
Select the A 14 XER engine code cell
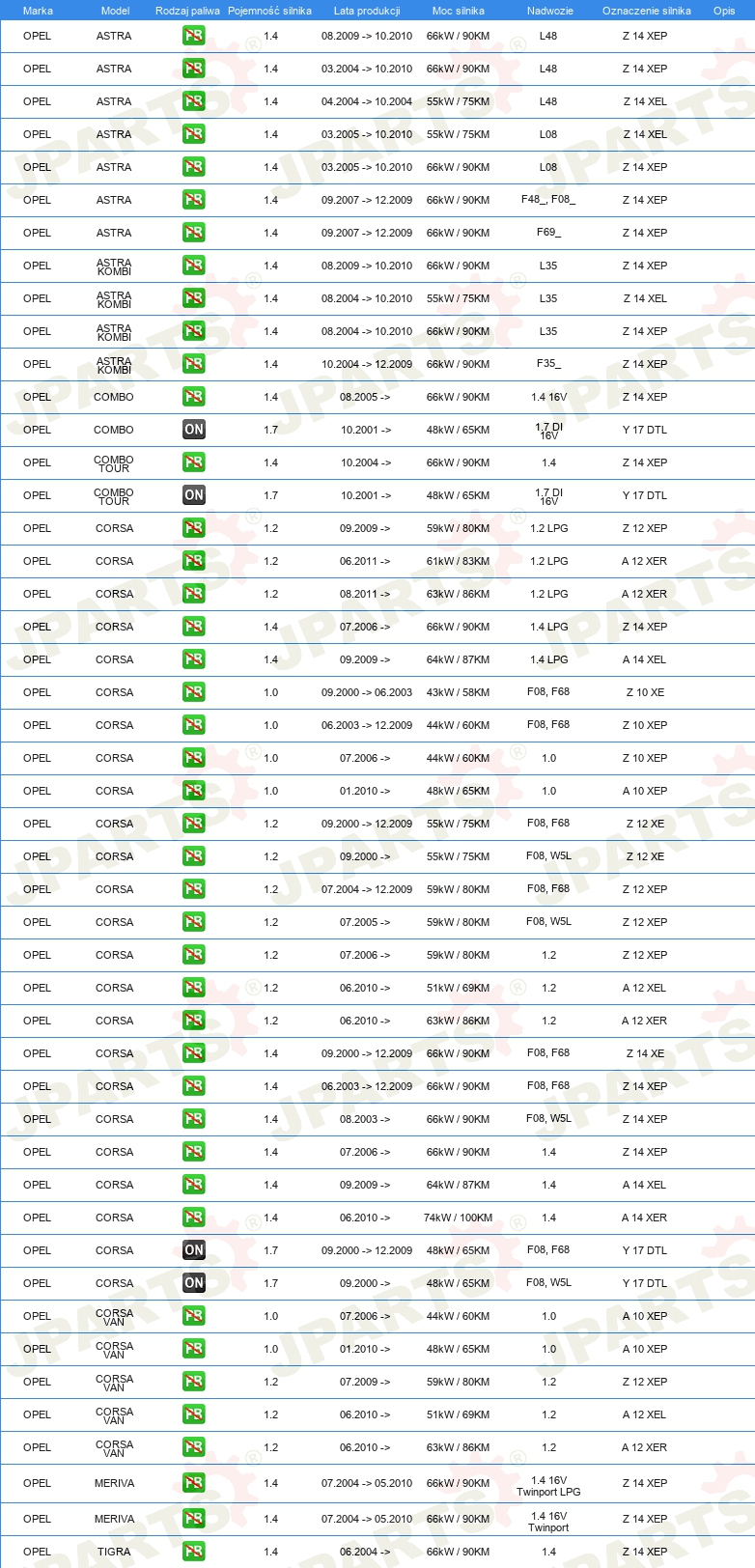(x=644, y=1218)
